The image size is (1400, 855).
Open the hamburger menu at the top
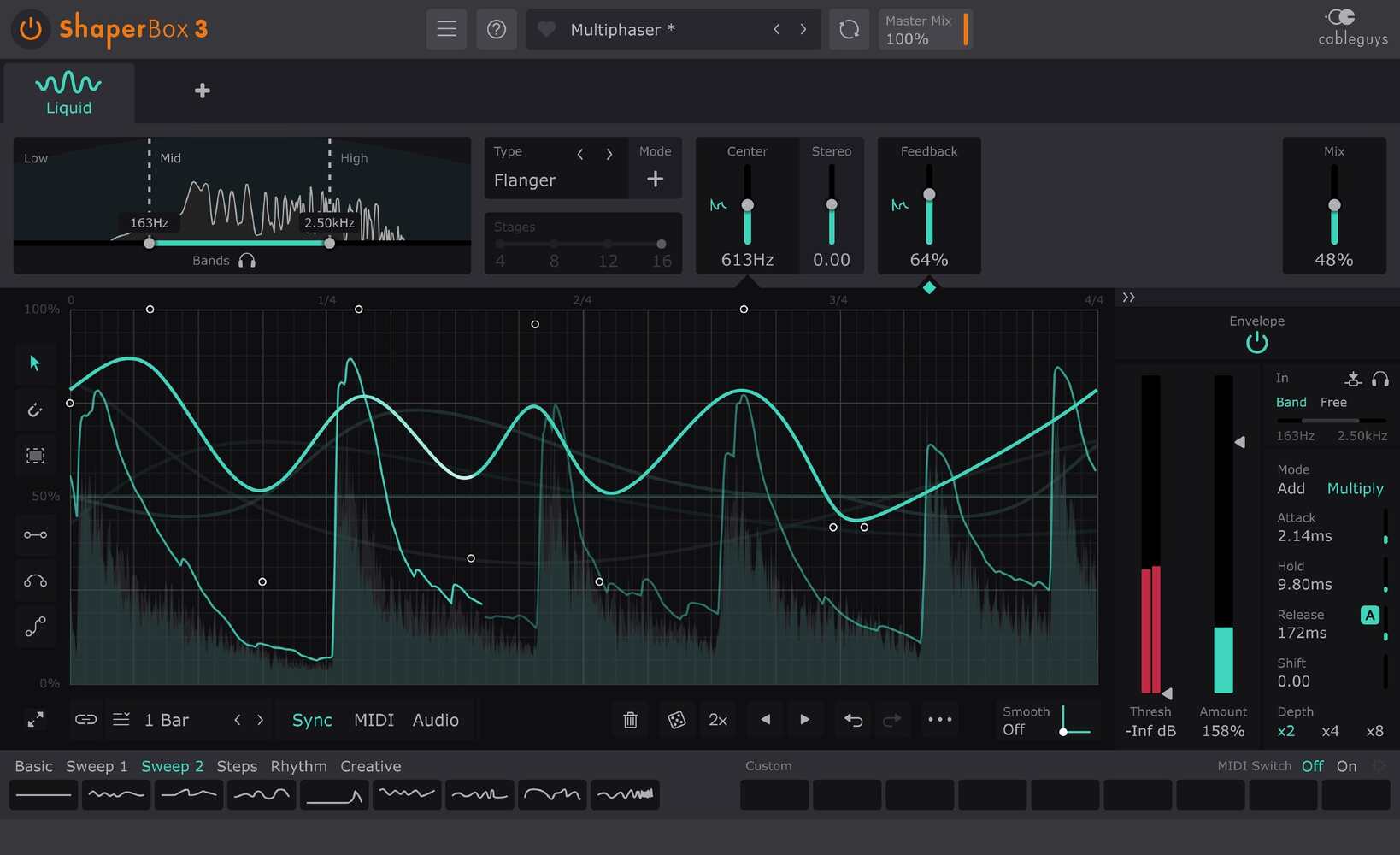click(446, 28)
